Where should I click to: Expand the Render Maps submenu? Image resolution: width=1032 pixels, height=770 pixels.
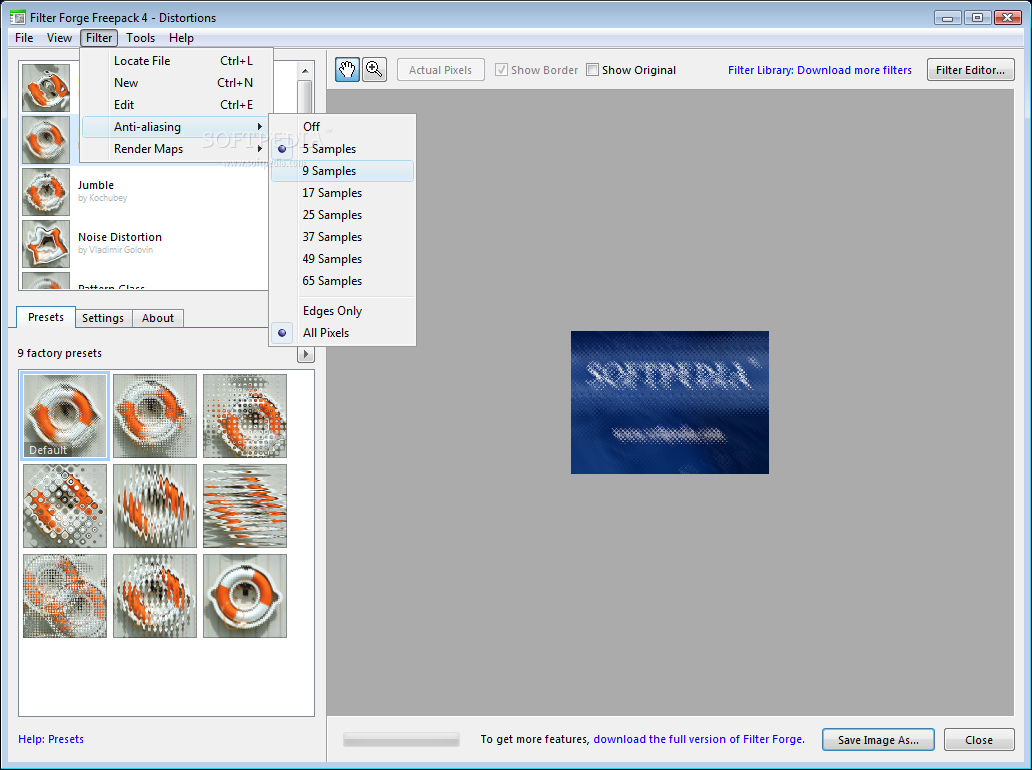pyautogui.click(x=175, y=149)
